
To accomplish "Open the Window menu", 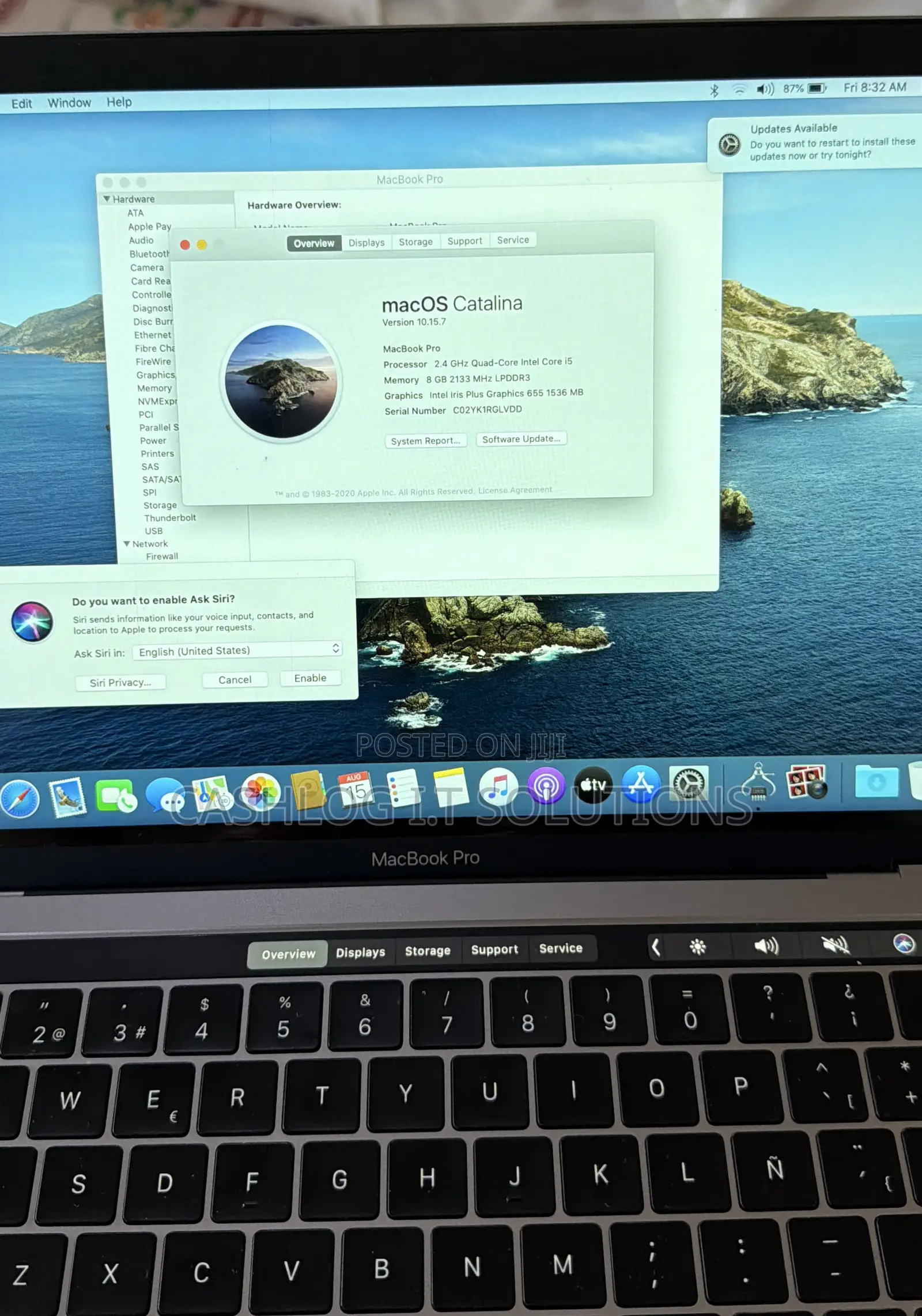I will click(69, 103).
